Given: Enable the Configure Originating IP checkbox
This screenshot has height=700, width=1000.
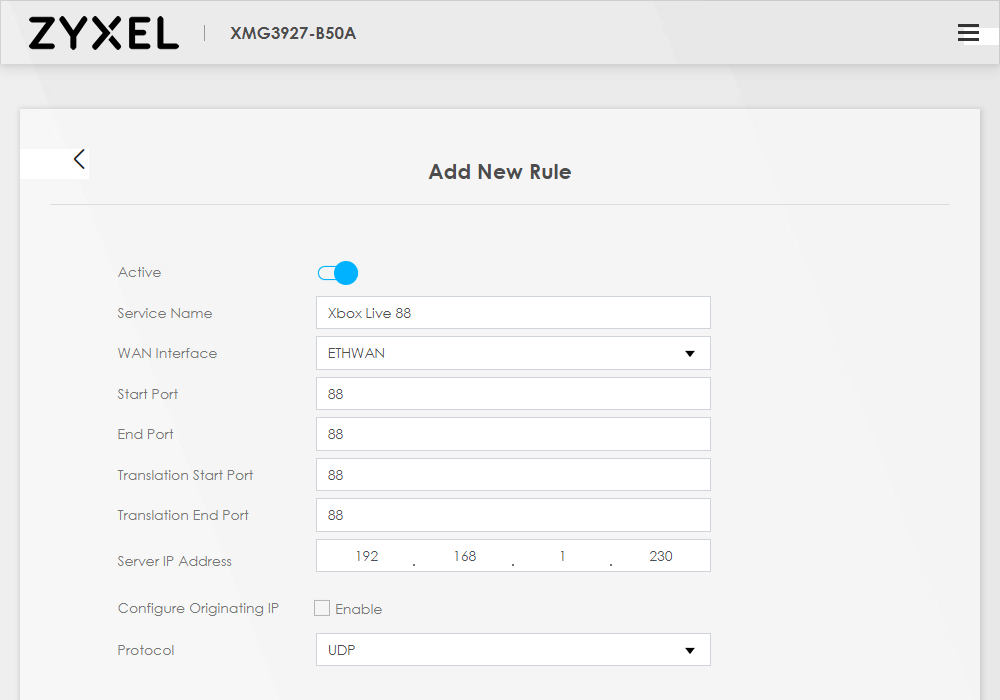Looking at the screenshot, I should (322, 608).
